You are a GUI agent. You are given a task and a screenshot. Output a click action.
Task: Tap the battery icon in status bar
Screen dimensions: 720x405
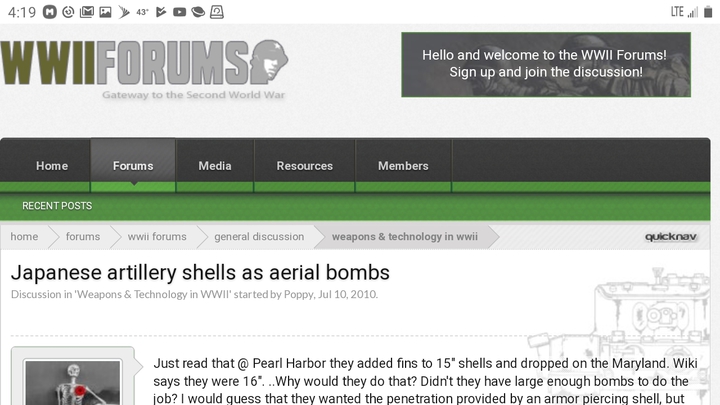click(708, 12)
